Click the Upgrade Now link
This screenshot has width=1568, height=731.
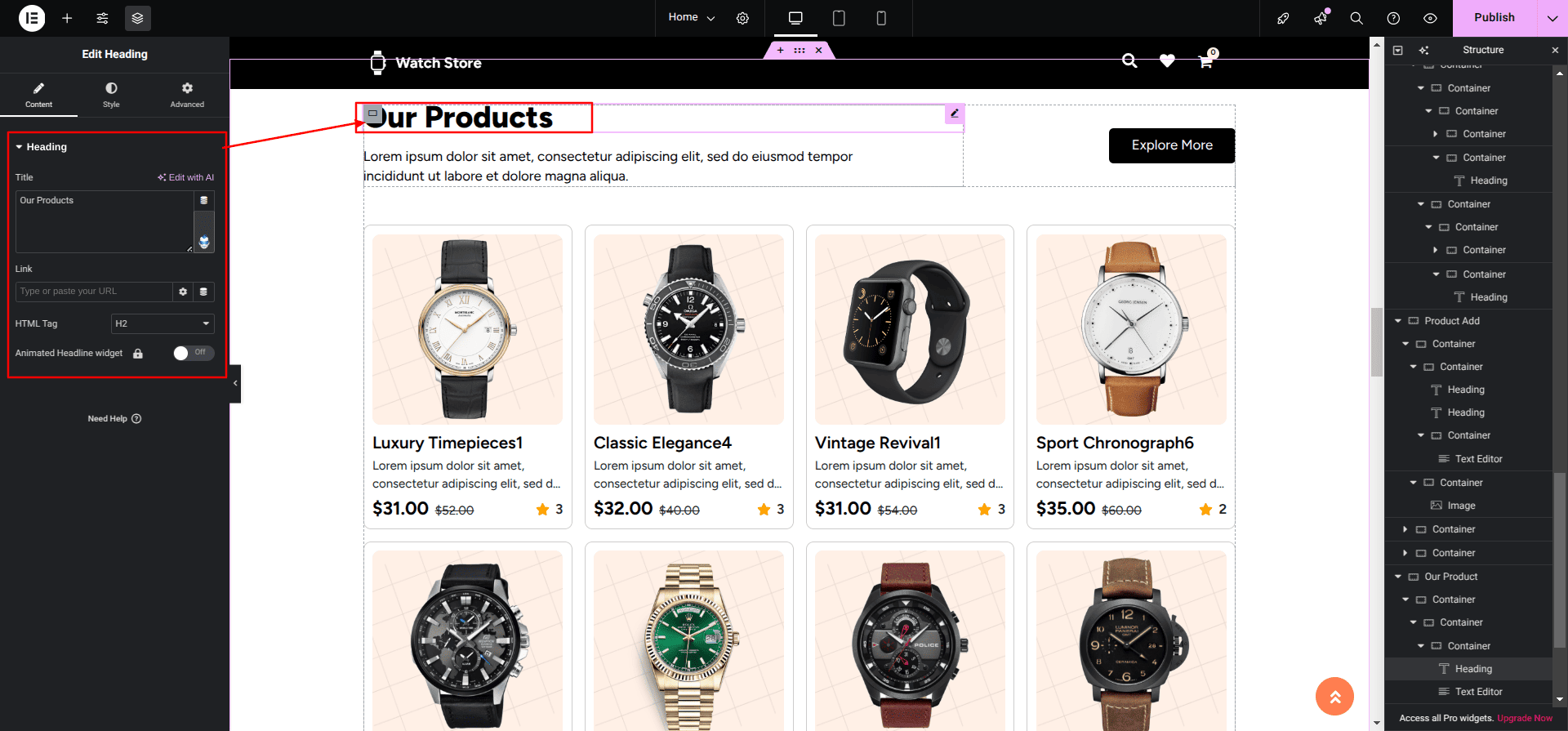(x=1525, y=718)
